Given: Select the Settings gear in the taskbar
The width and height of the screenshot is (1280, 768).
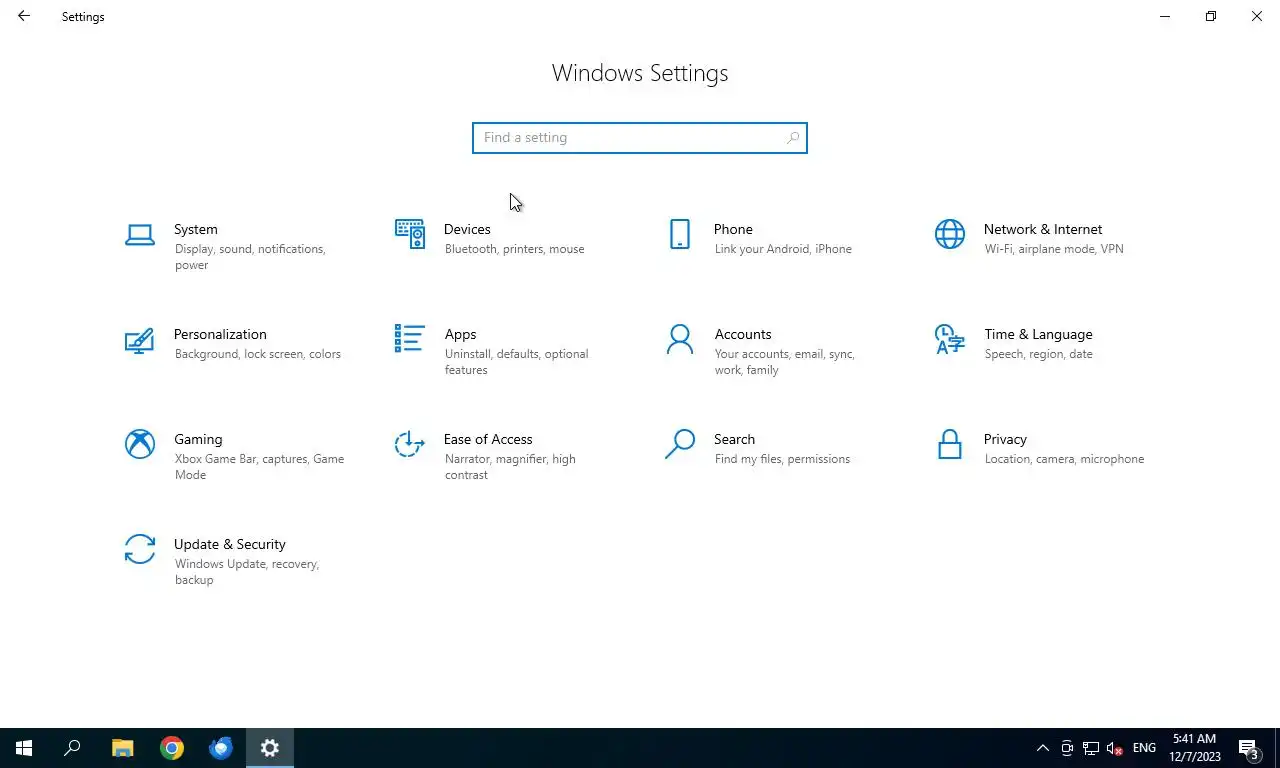Looking at the screenshot, I should [x=270, y=748].
